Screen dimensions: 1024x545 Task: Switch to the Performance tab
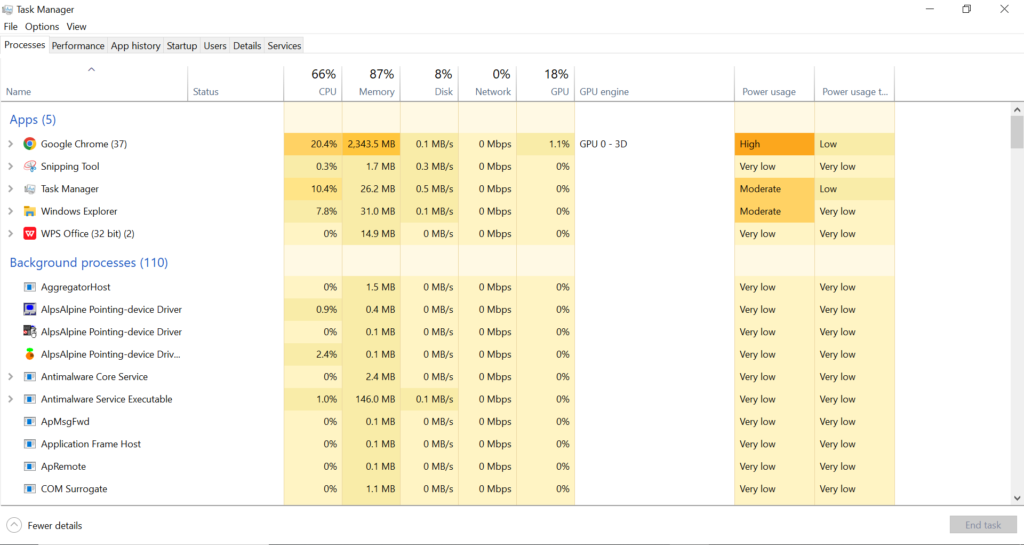78,45
